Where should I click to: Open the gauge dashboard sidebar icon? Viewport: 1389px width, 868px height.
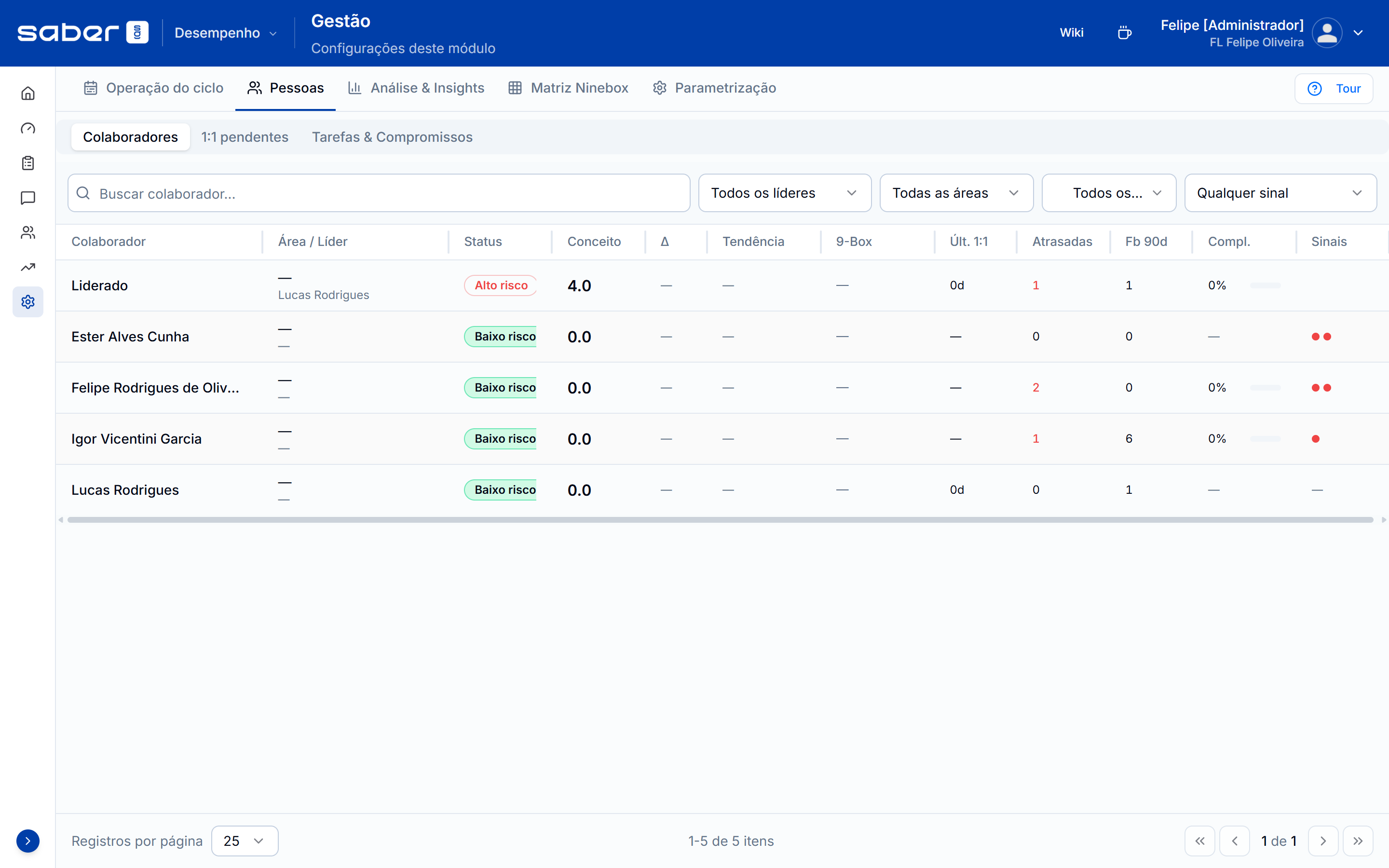click(x=27, y=129)
